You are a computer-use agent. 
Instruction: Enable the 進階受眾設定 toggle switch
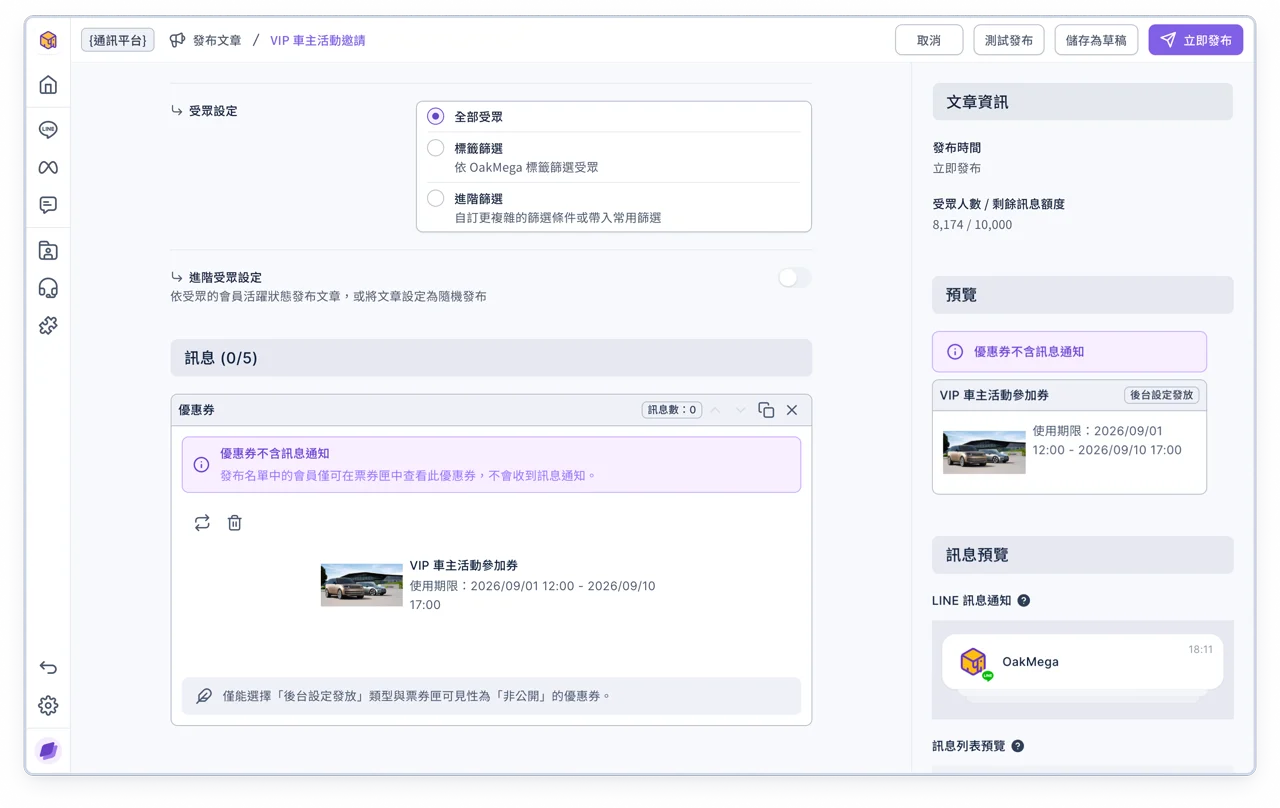(795, 278)
